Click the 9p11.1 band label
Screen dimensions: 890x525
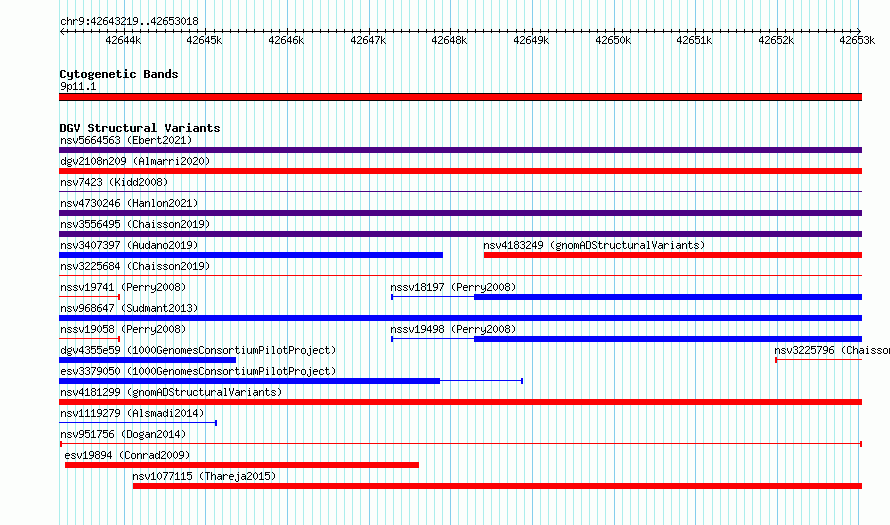pyautogui.click(x=78, y=86)
